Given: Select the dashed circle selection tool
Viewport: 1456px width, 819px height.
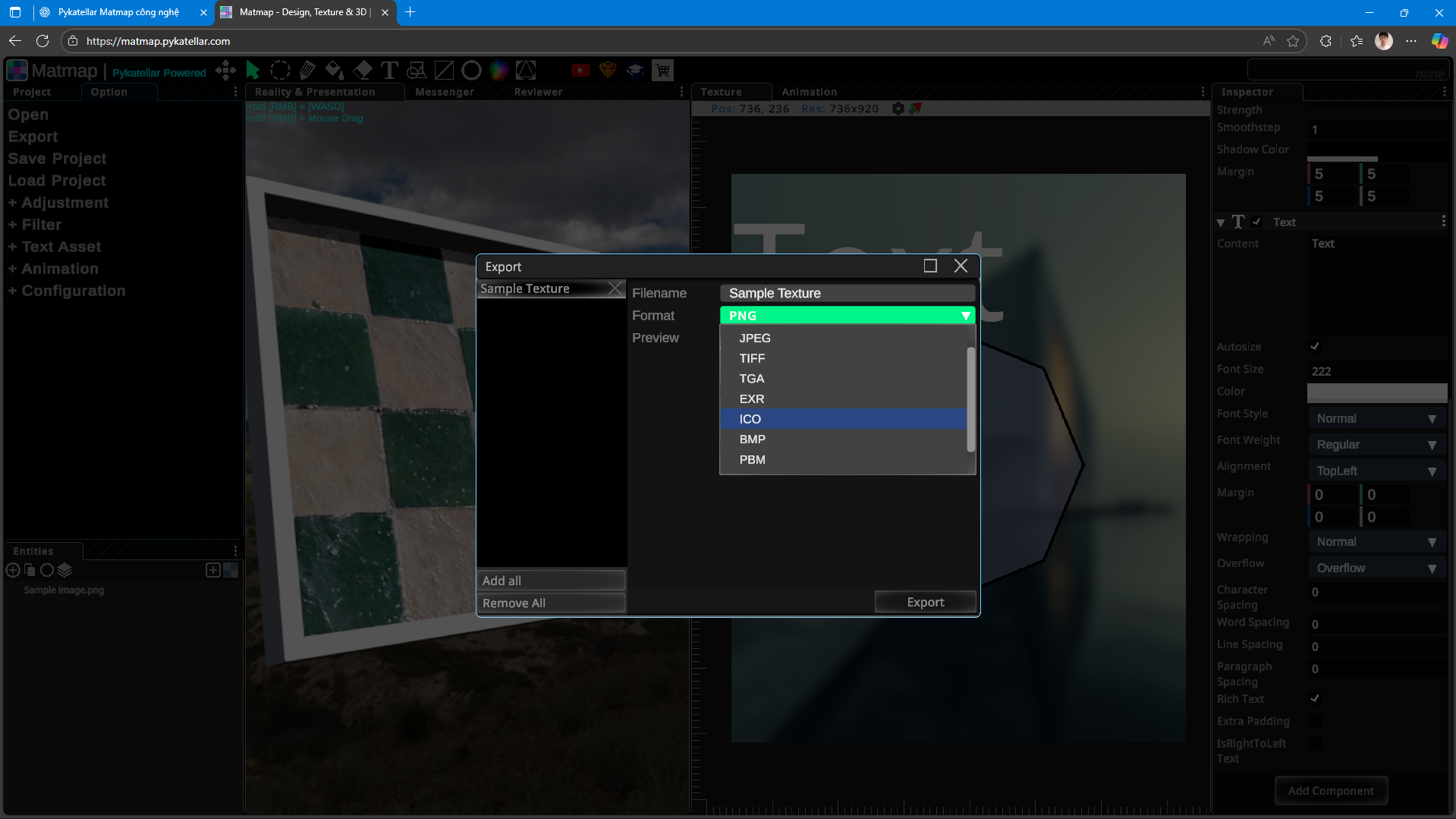Looking at the screenshot, I should click(280, 71).
